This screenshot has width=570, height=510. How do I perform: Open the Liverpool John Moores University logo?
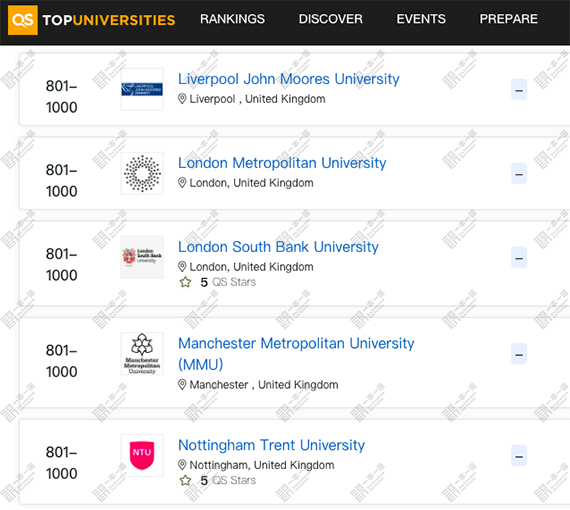point(142,89)
